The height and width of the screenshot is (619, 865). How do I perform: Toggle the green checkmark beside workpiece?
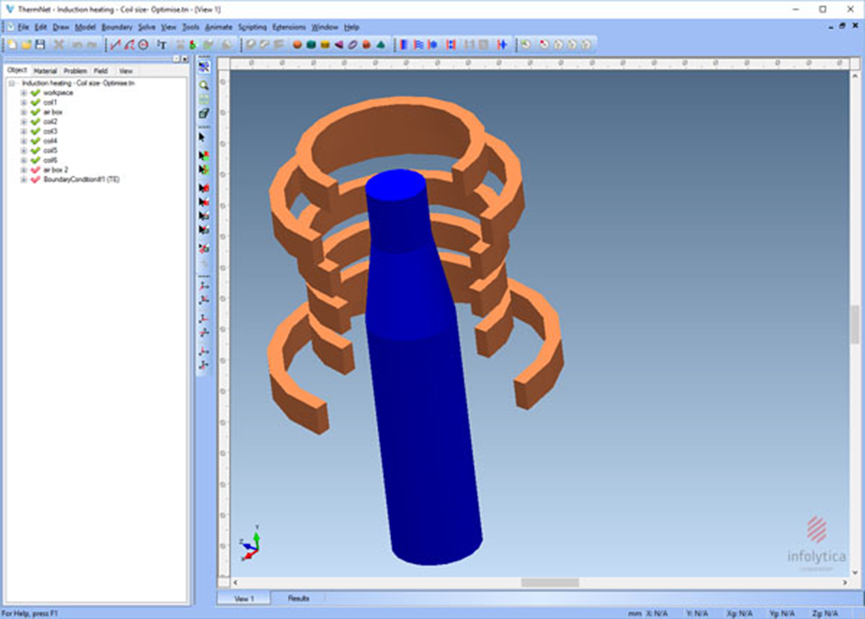click(x=35, y=93)
